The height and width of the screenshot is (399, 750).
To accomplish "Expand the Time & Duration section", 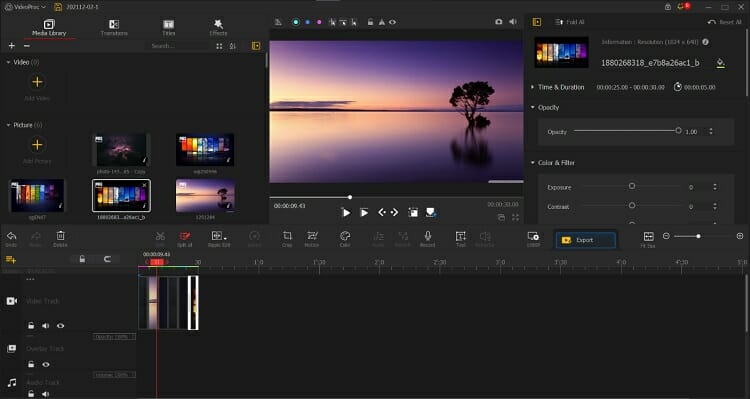I will 532,87.
